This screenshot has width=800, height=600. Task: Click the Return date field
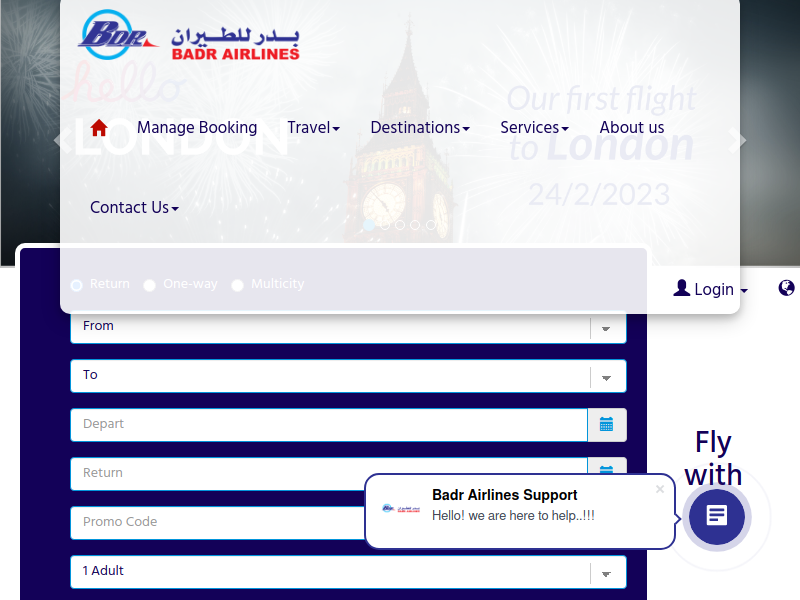point(329,473)
